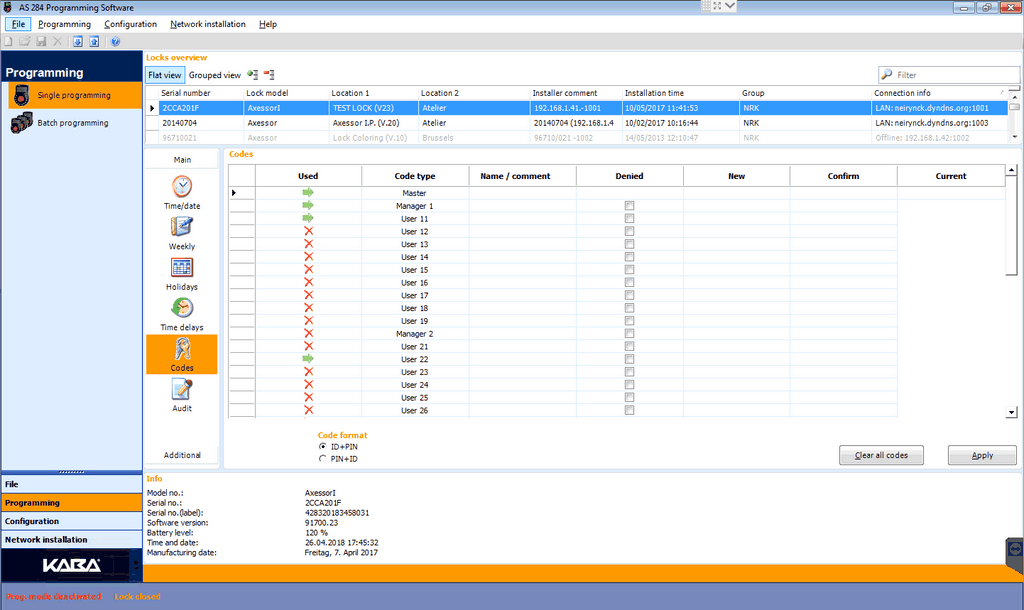Screen dimensions: 1024x610
Task: Click the codes table scroll-down arrow
Action: click(1012, 412)
